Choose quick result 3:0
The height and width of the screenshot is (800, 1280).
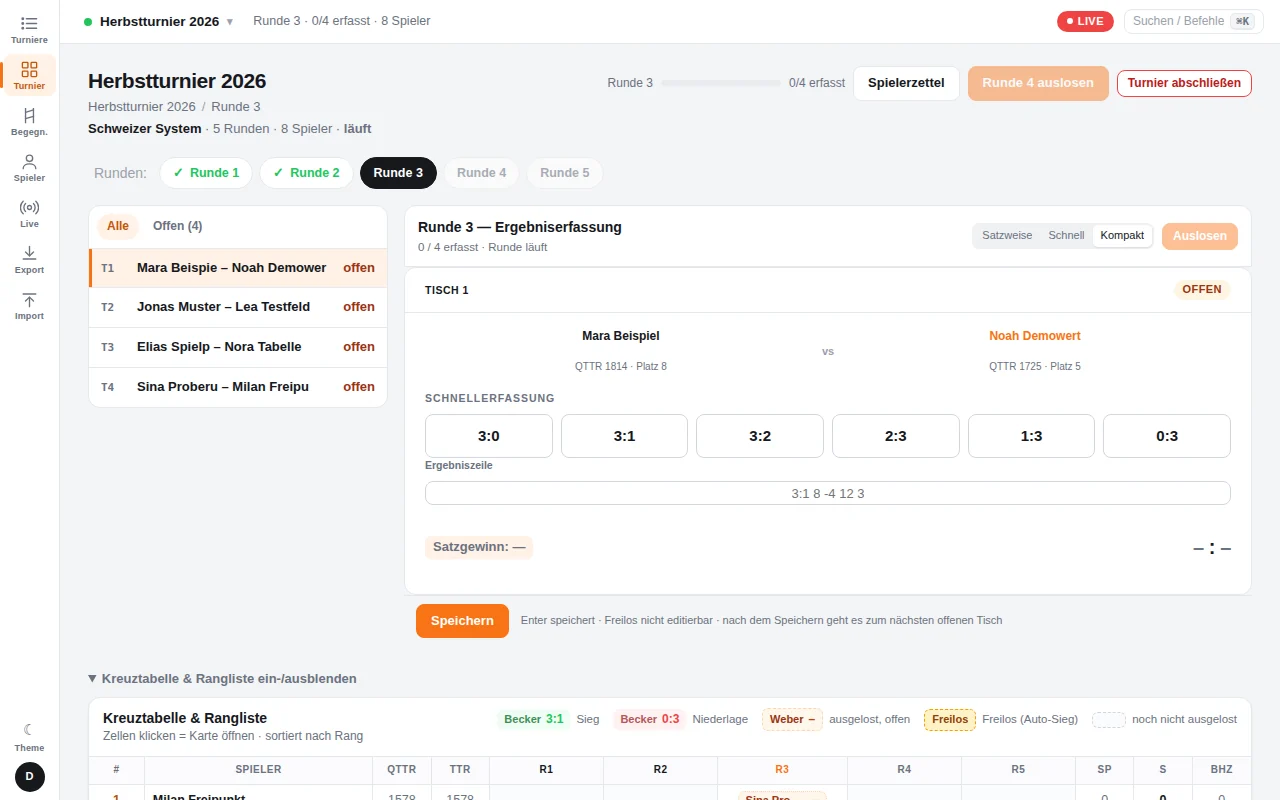pos(489,436)
